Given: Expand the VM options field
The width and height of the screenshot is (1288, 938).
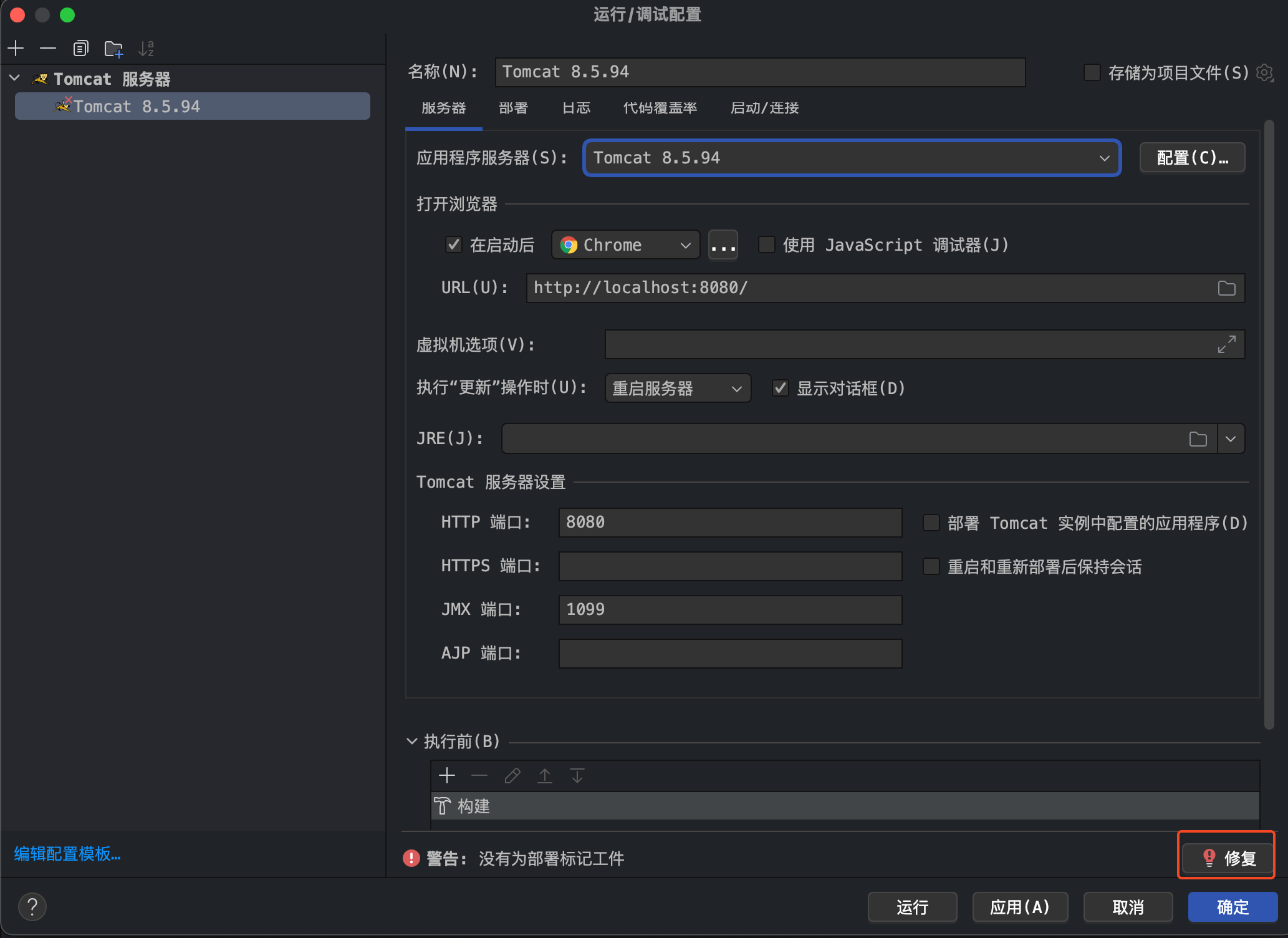Looking at the screenshot, I should tap(1226, 344).
